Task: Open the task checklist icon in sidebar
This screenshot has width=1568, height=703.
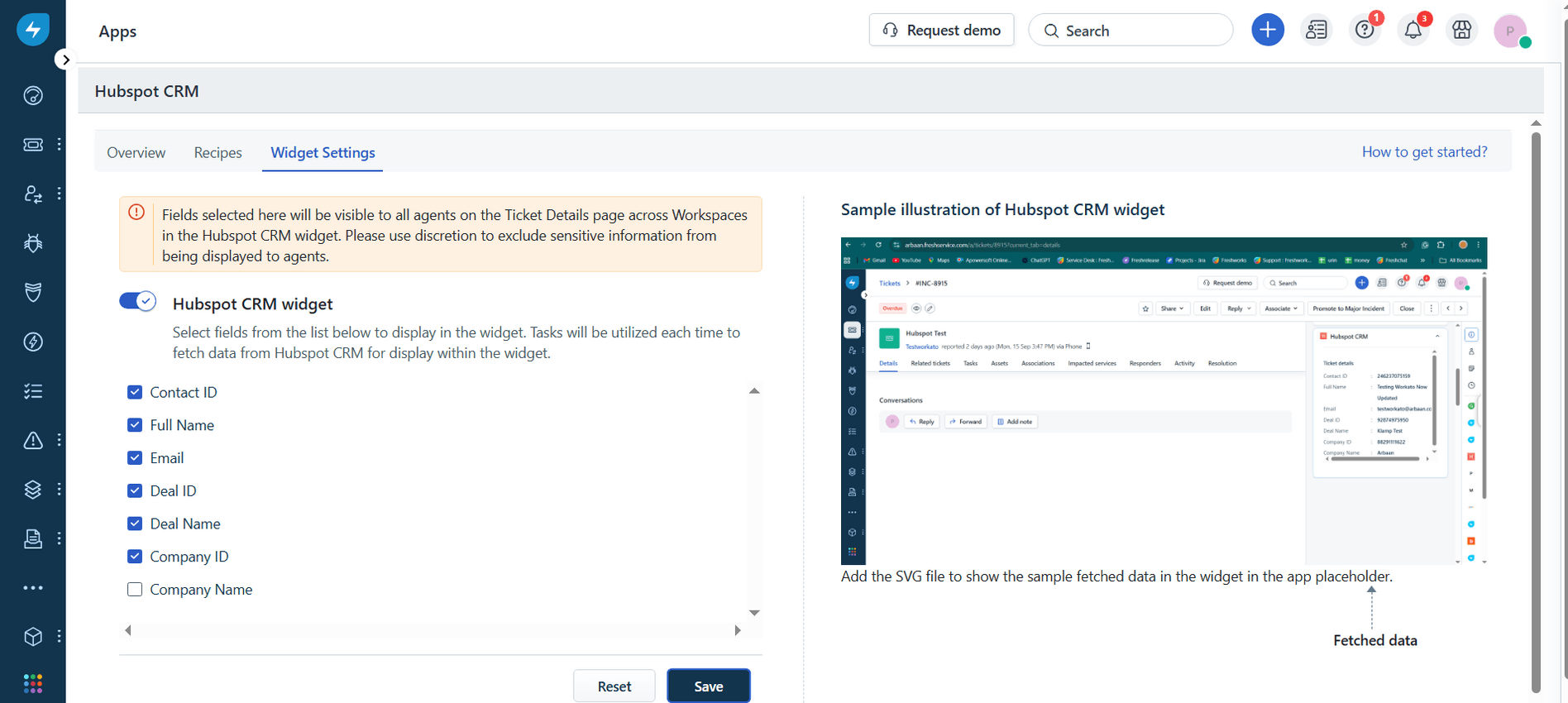Action: click(x=33, y=391)
